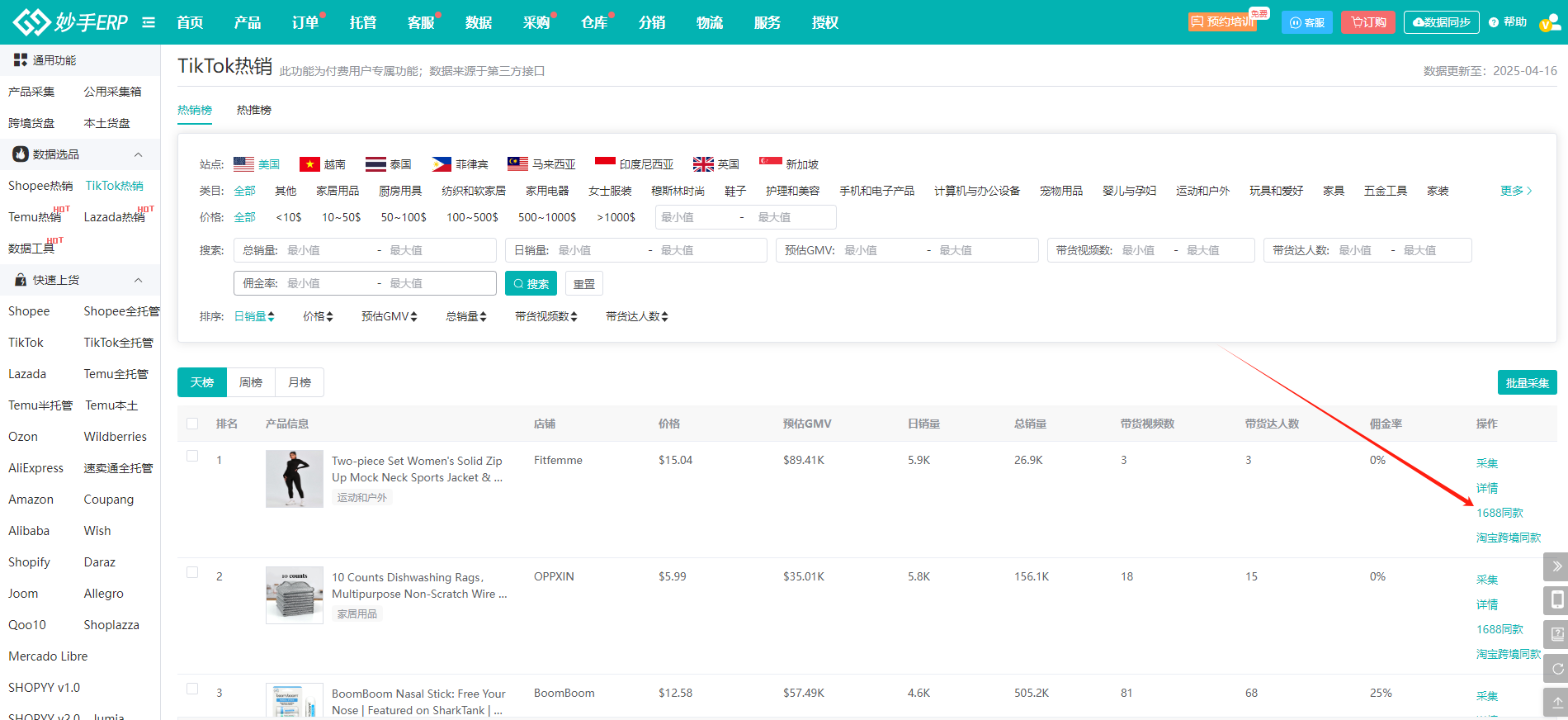Open 淘宝跨境同款 link for row 2
Screen dimensions: 1568x720
pos(1509,654)
